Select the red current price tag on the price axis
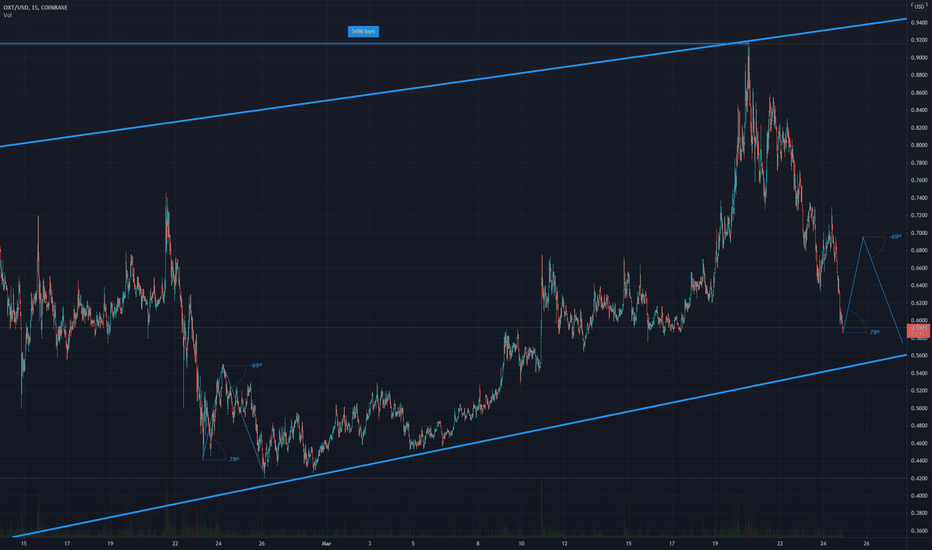 pyautogui.click(x=919, y=331)
